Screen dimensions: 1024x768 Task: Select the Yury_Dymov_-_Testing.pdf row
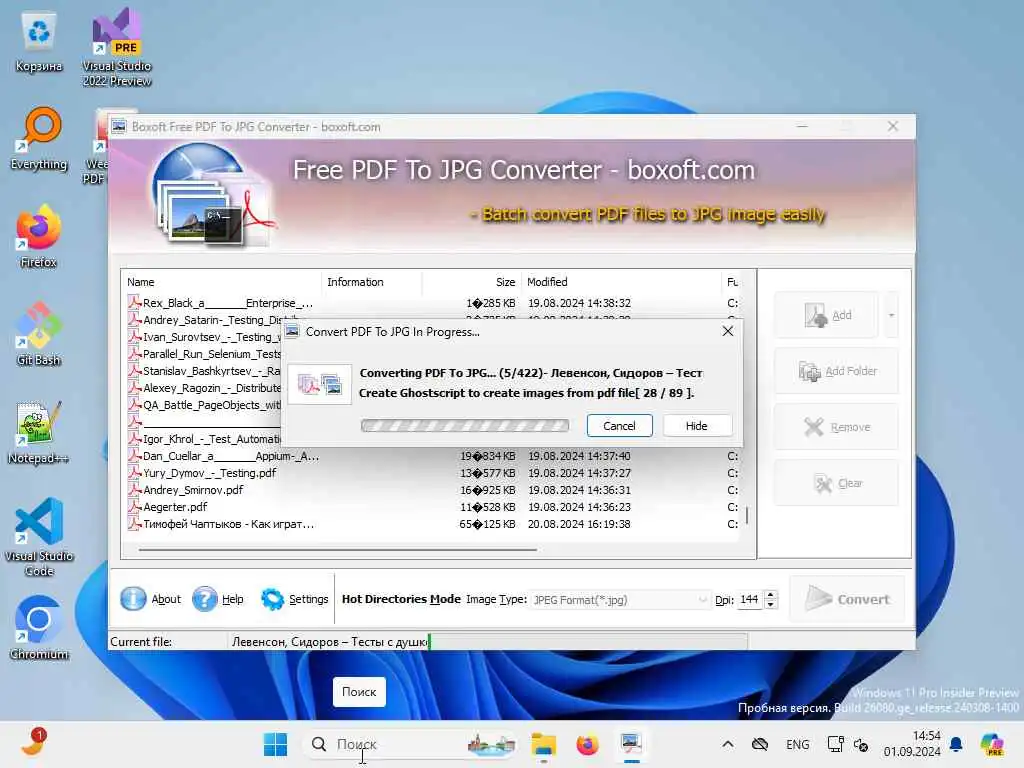[x=432, y=473]
